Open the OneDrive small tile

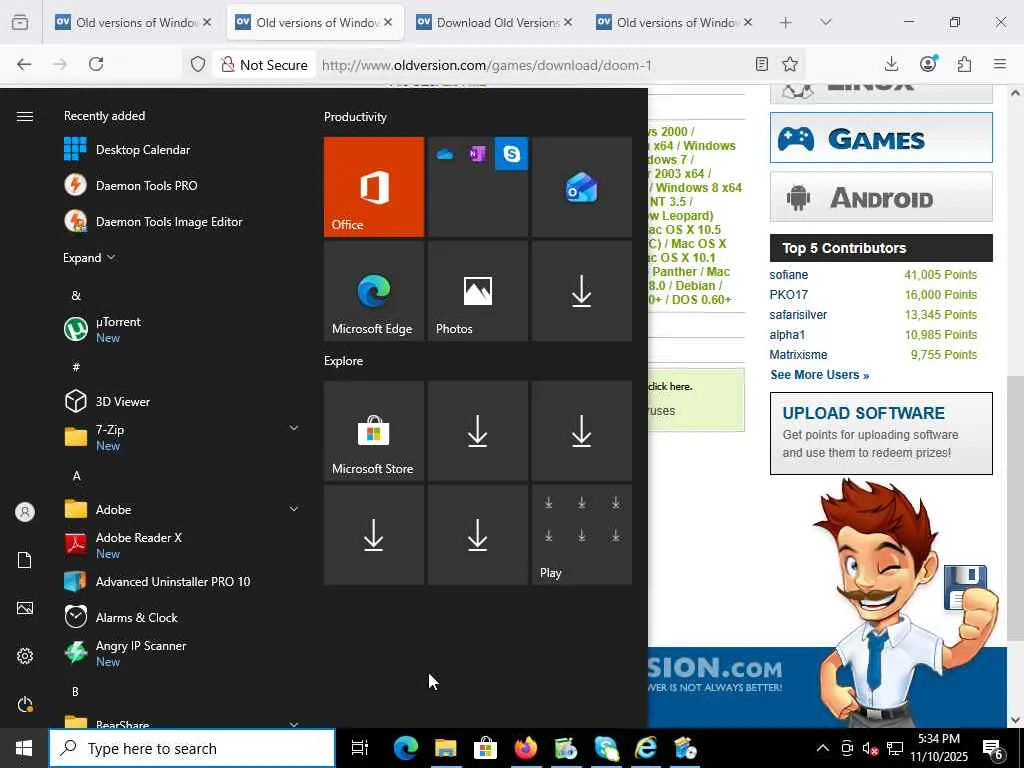[445, 154]
